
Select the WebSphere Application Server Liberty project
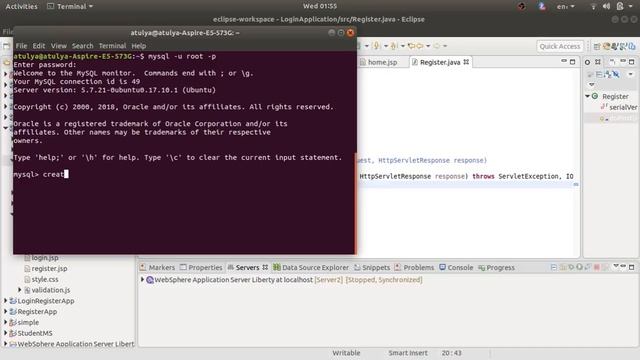pos(72,344)
